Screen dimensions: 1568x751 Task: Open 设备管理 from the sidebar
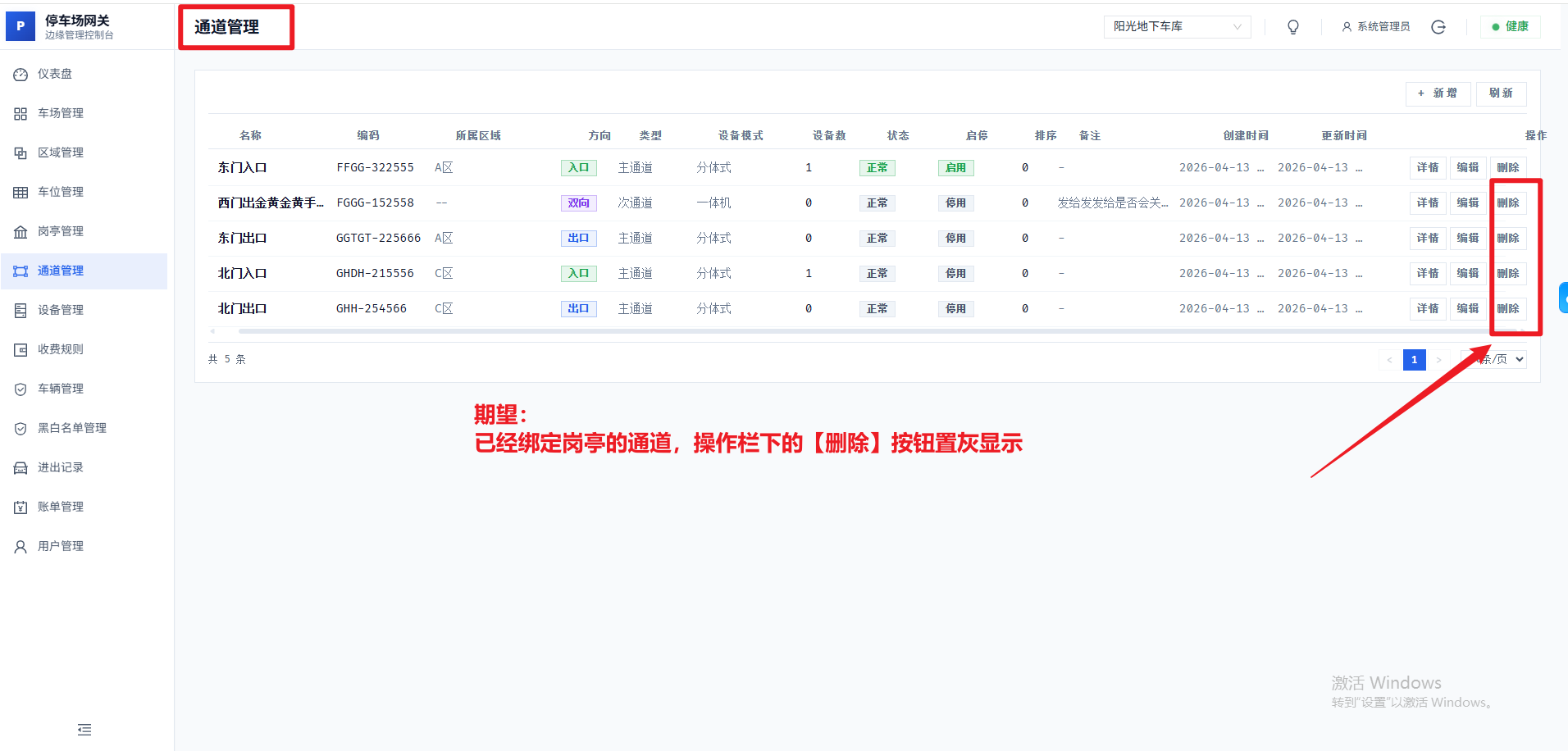click(x=20, y=309)
